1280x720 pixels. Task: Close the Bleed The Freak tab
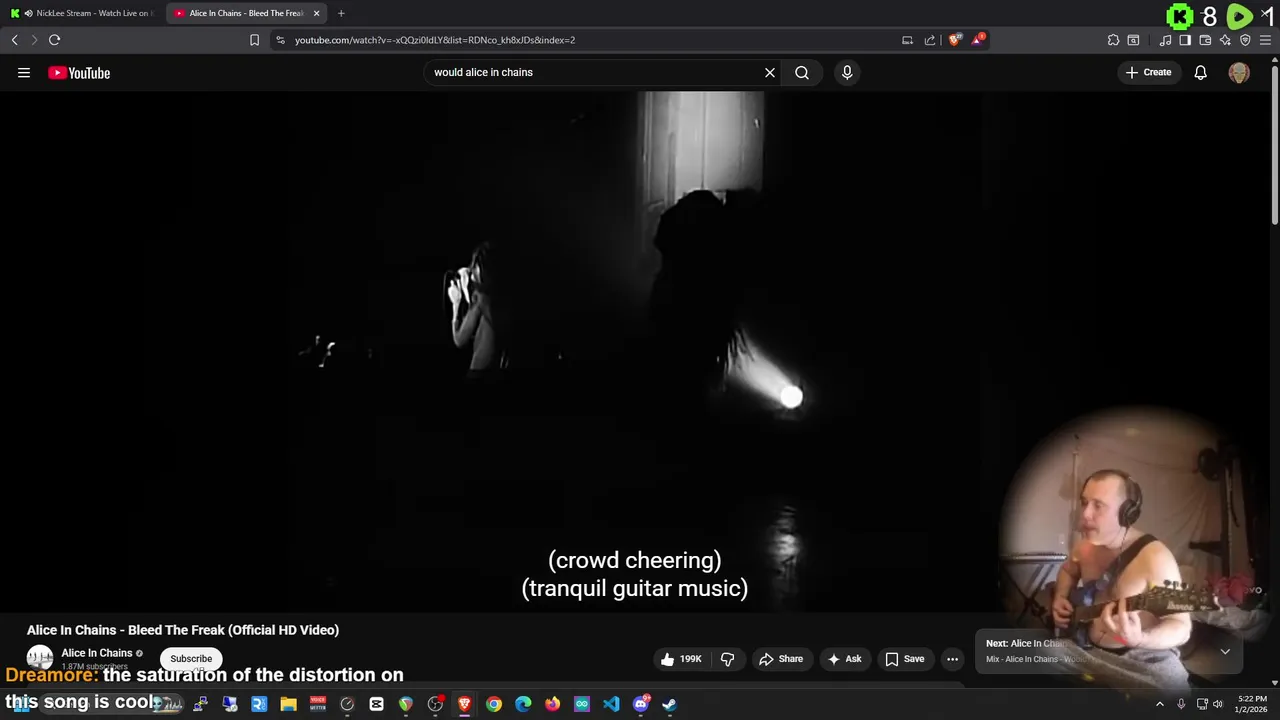(x=316, y=13)
